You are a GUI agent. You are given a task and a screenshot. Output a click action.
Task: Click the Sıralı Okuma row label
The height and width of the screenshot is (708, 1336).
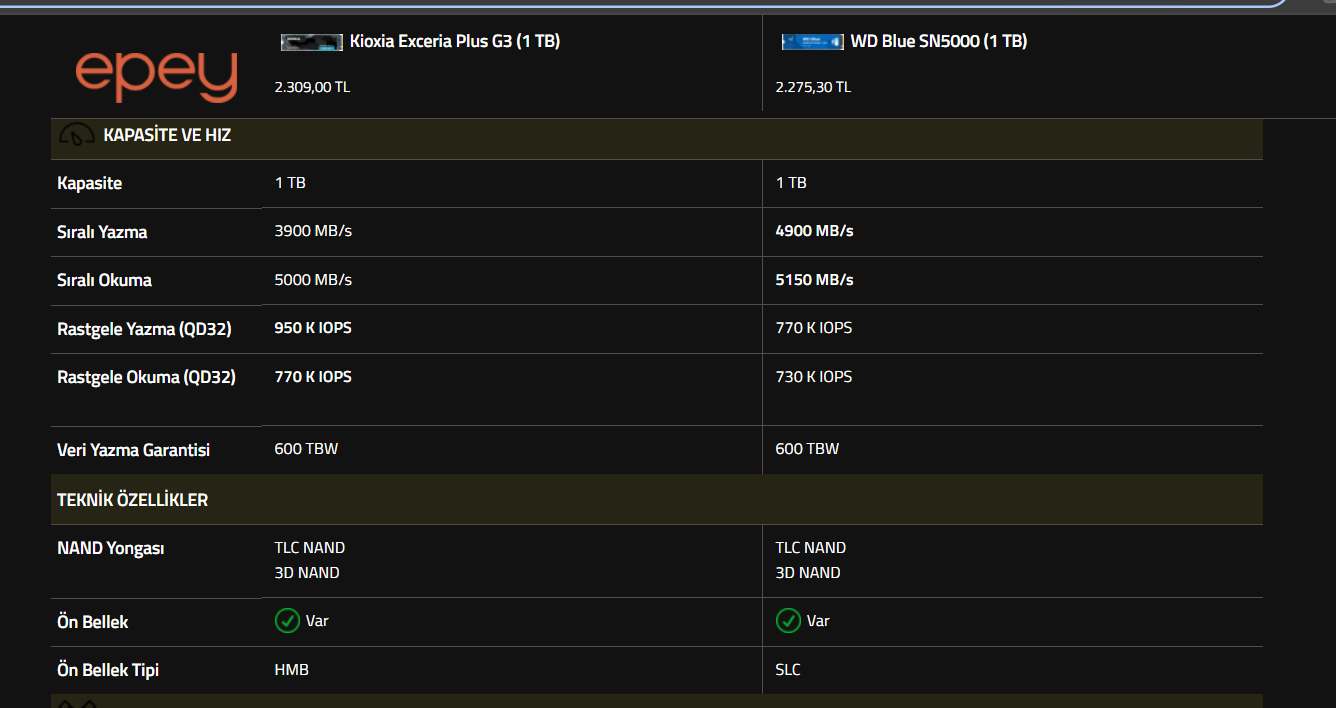[x=105, y=280]
